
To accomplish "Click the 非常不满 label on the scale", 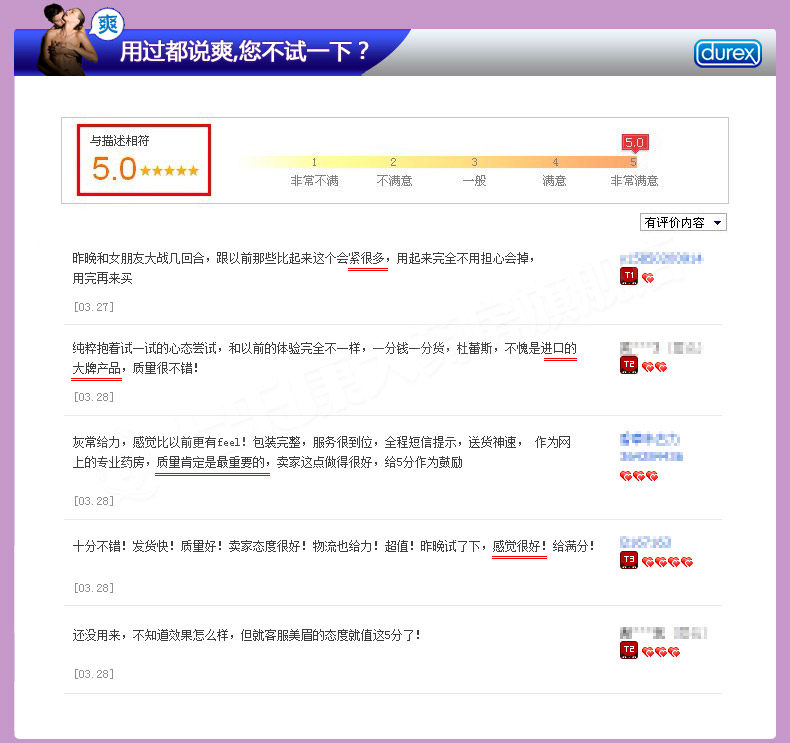I will click(x=314, y=181).
